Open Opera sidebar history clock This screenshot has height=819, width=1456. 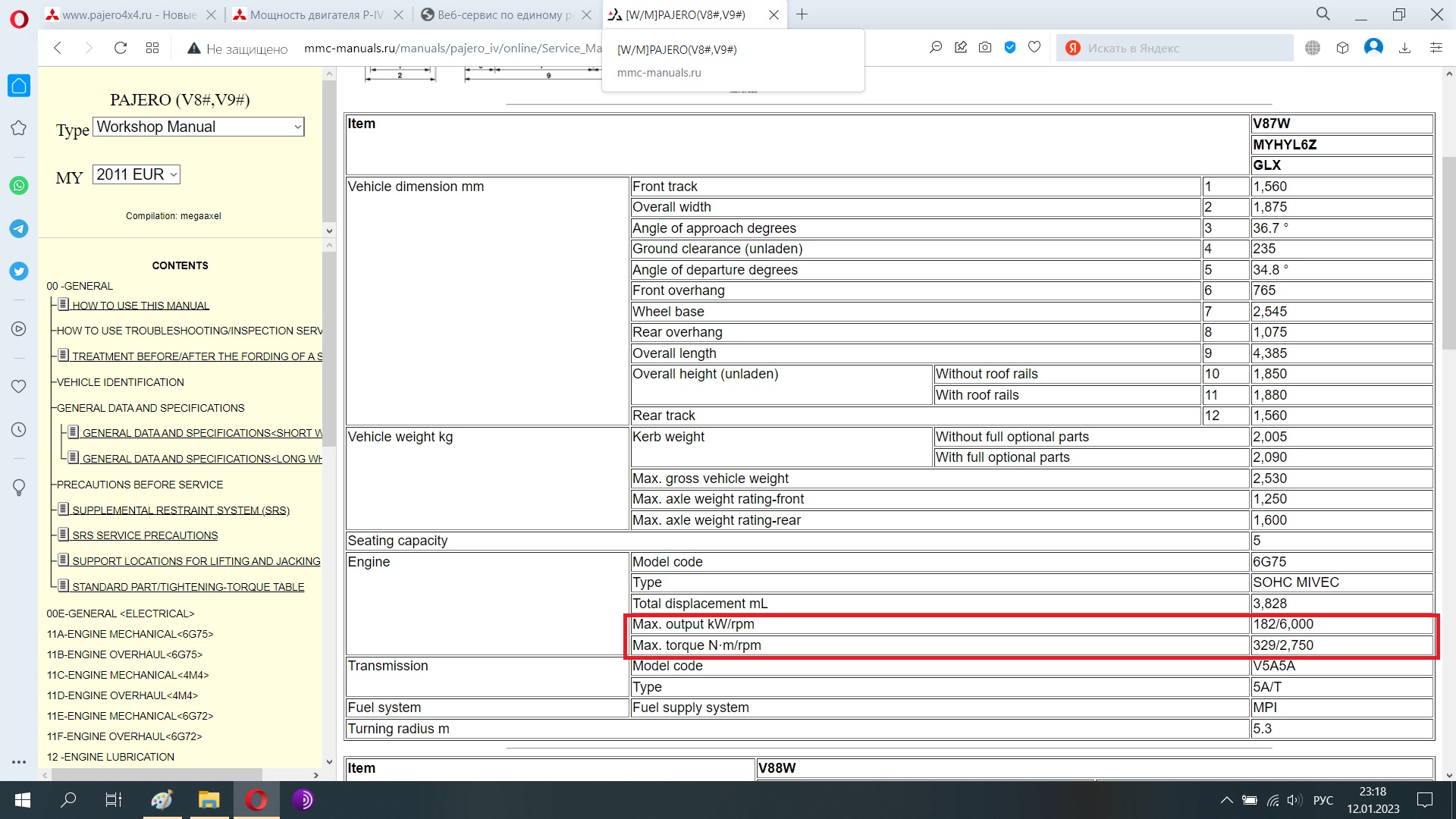point(19,430)
